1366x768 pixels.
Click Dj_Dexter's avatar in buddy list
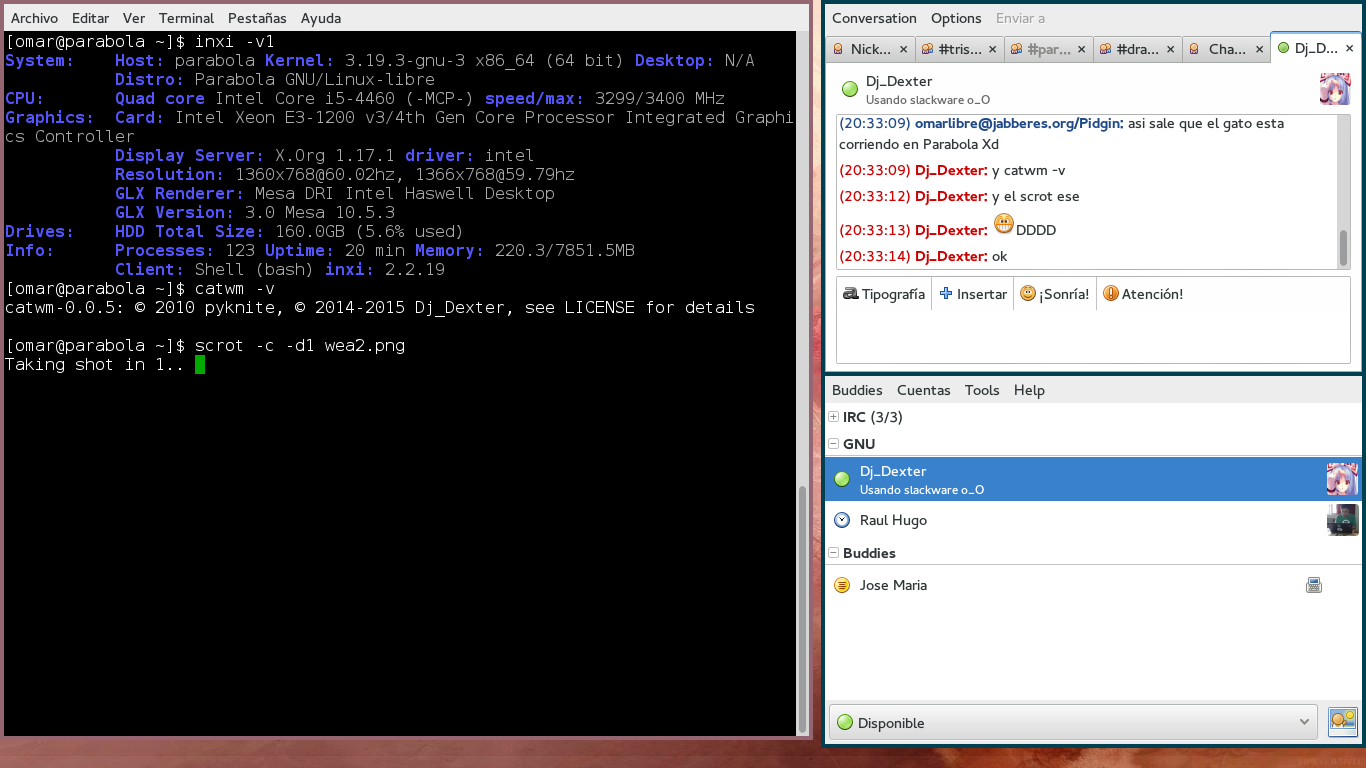pyautogui.click(x=1342, y=479)
